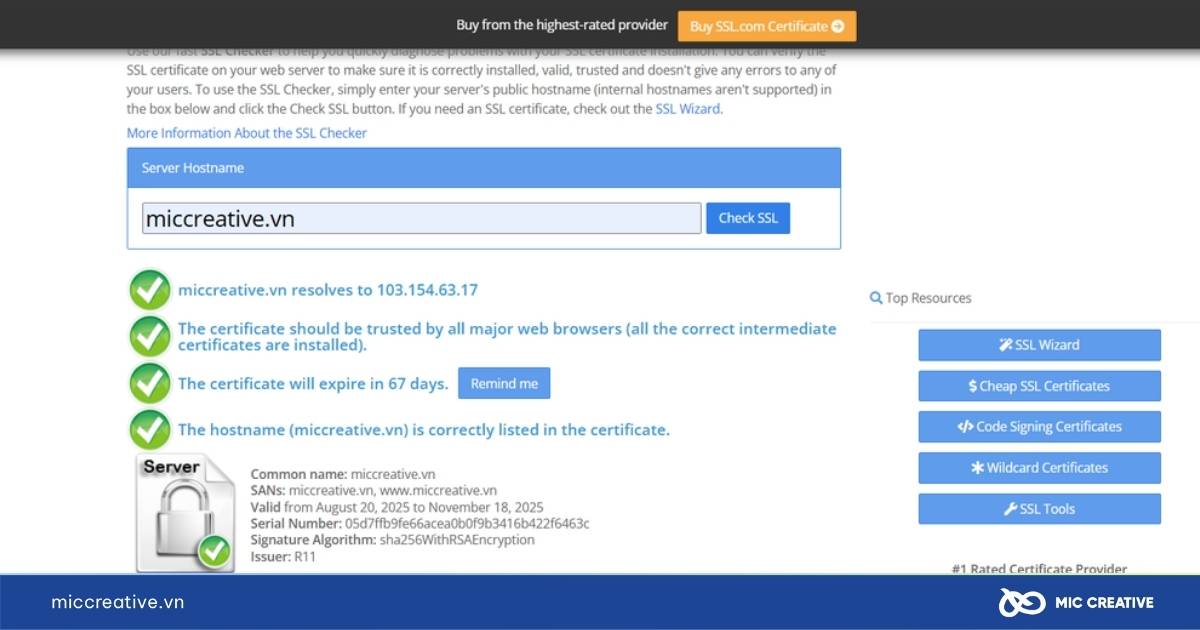Click the Serial Number value line
Viewport: 1200px width, 630px height.
pos(420,523)
